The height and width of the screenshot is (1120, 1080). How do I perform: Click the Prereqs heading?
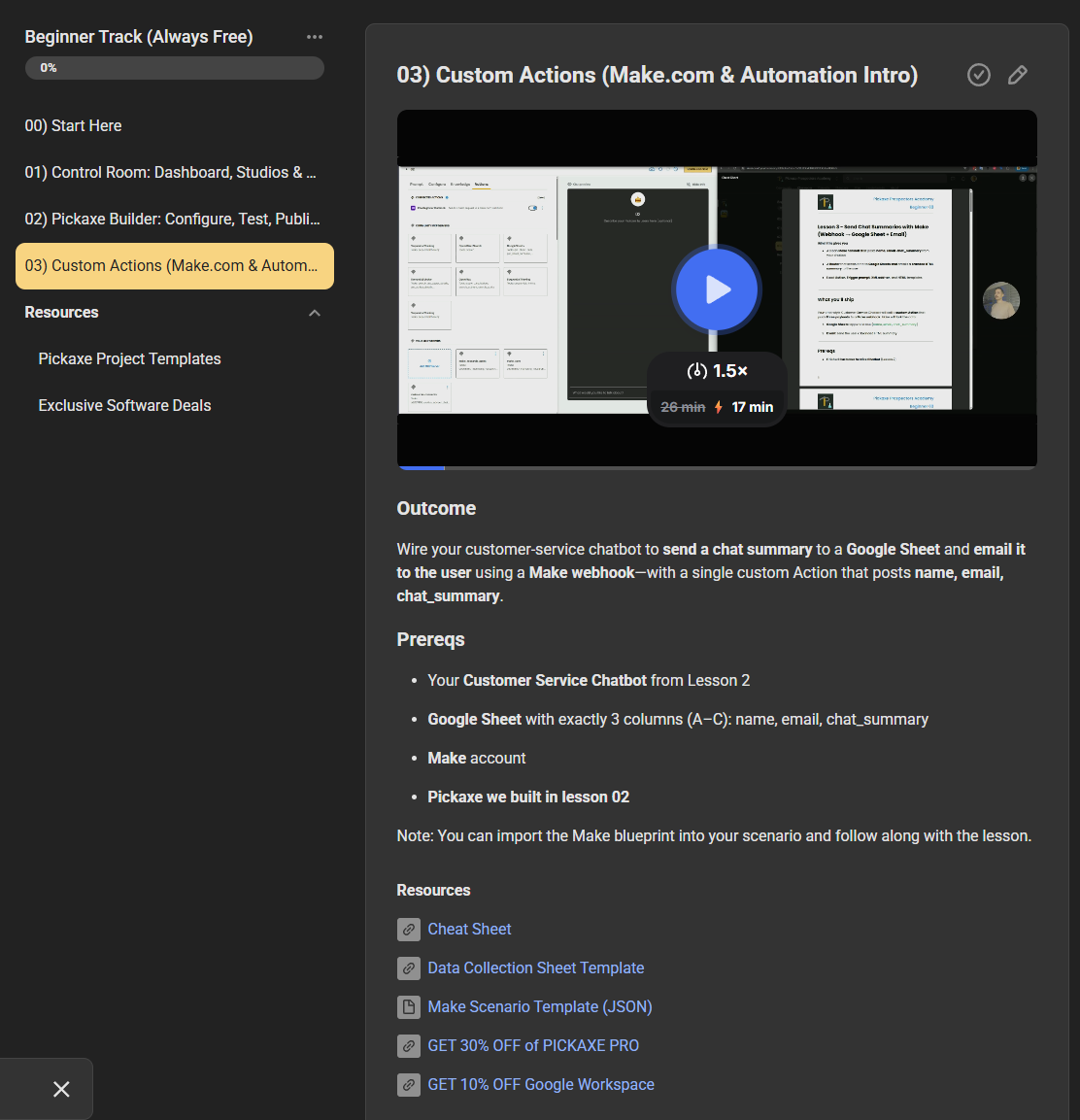point(430,639)
